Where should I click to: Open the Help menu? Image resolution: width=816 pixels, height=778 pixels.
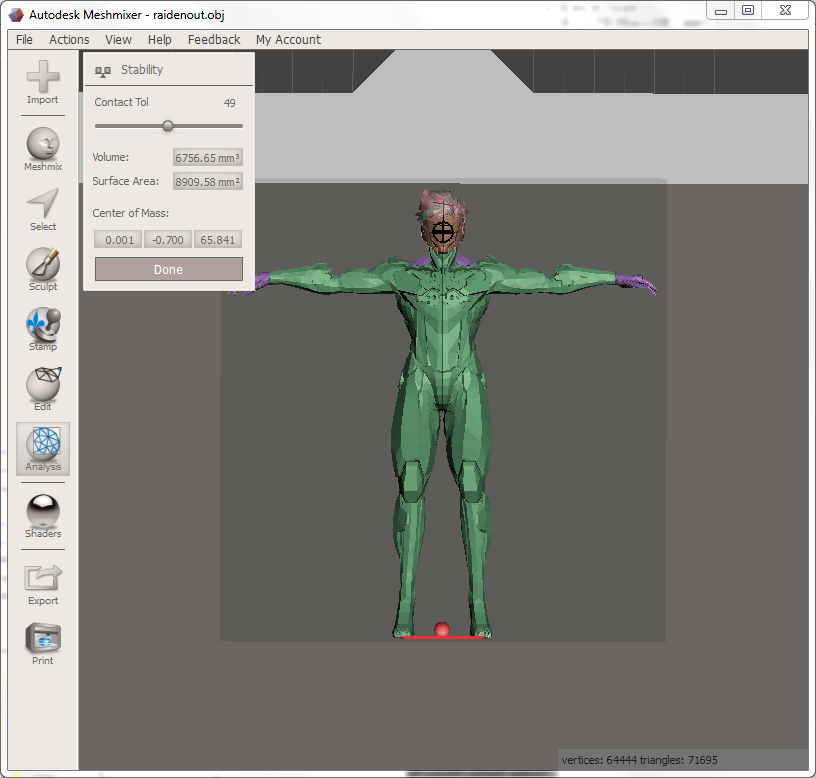[159, 40]
